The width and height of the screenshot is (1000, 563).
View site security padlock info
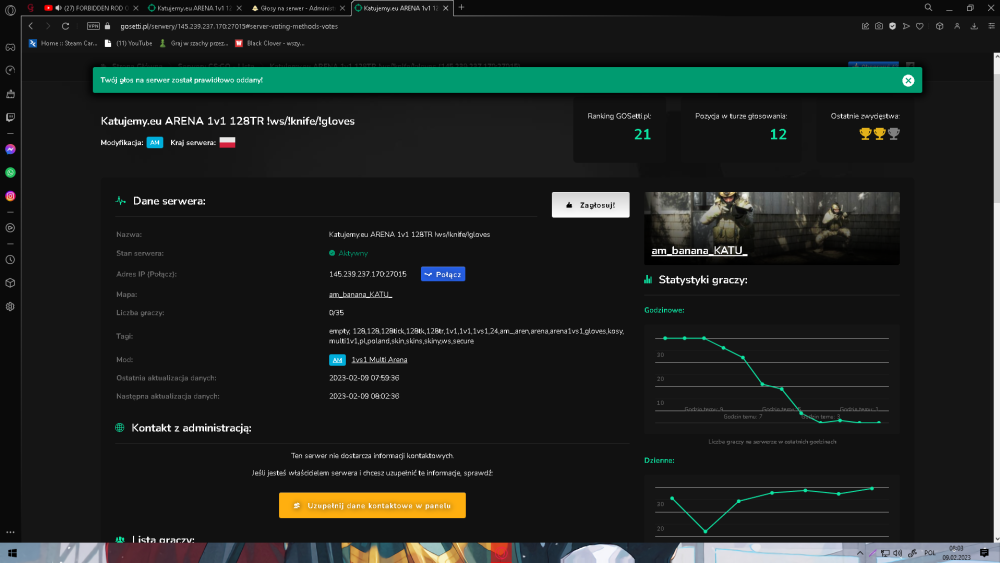click(107, 26)
